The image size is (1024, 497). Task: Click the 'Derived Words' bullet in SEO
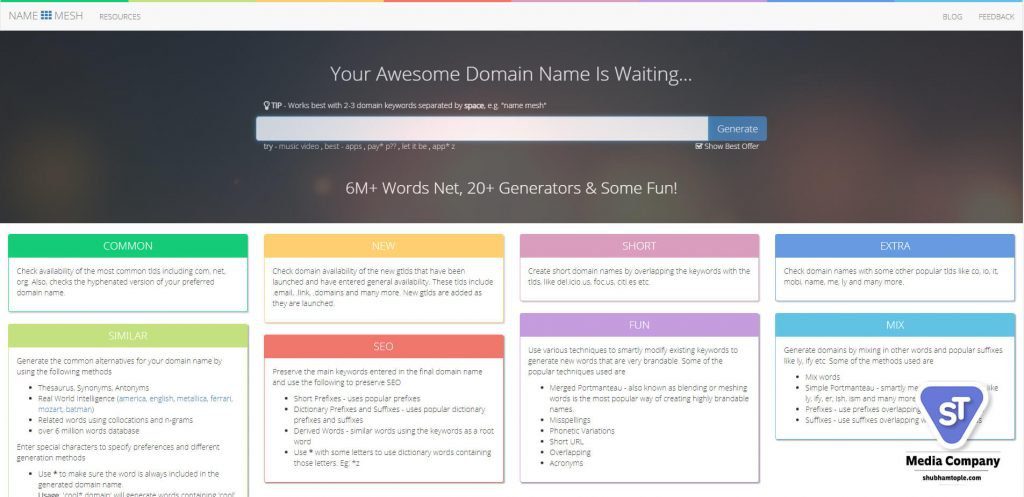(x=394, y=436)
